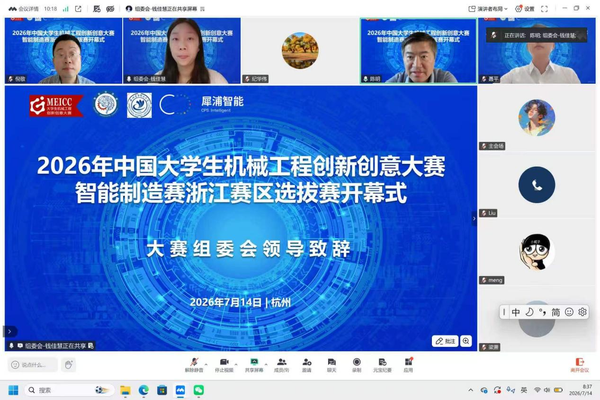Open 会议详情 meeting details
The image size is (600, 400).
pos(24,9)
